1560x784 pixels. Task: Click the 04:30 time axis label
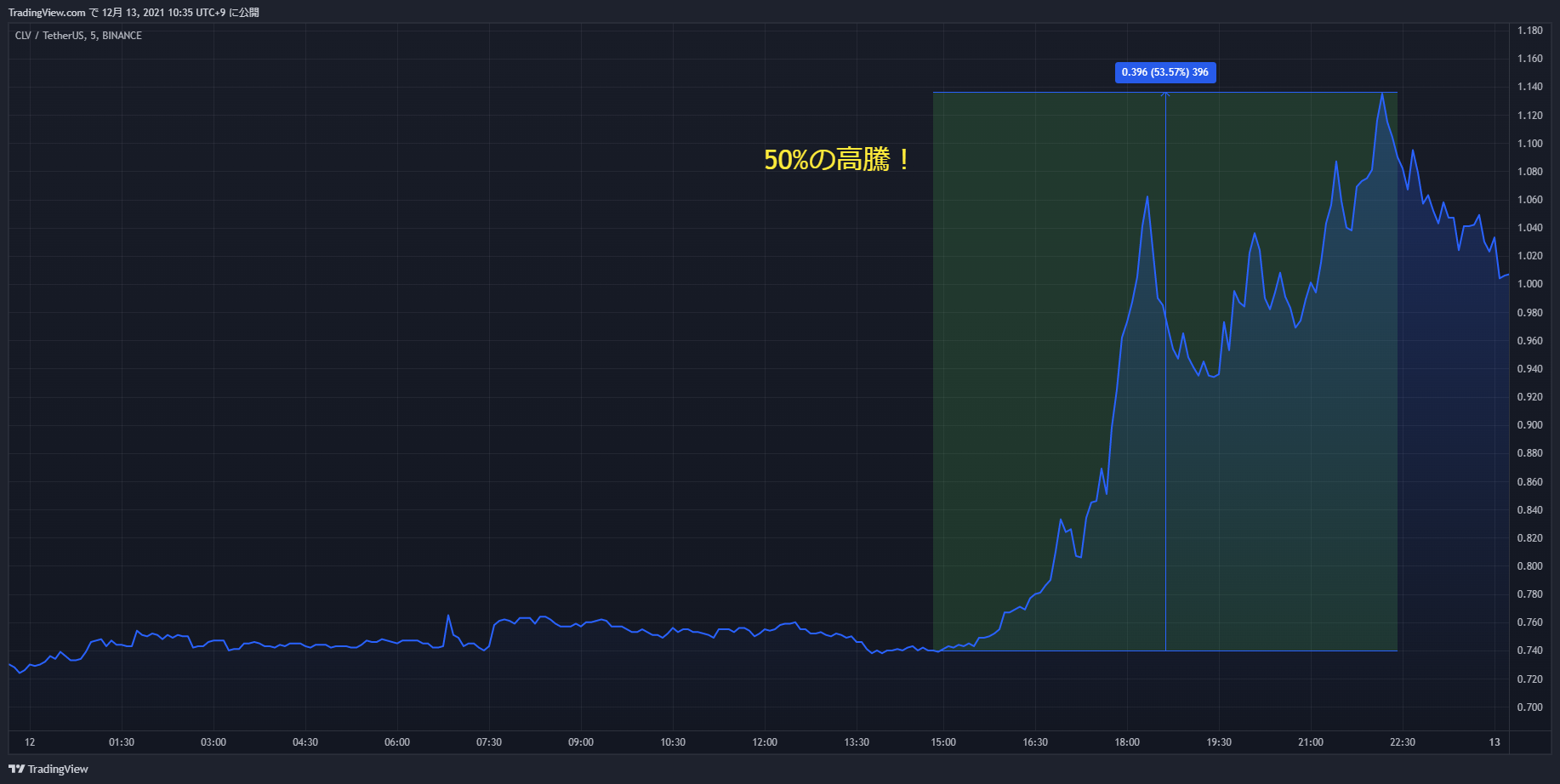(x=305, y=742)
